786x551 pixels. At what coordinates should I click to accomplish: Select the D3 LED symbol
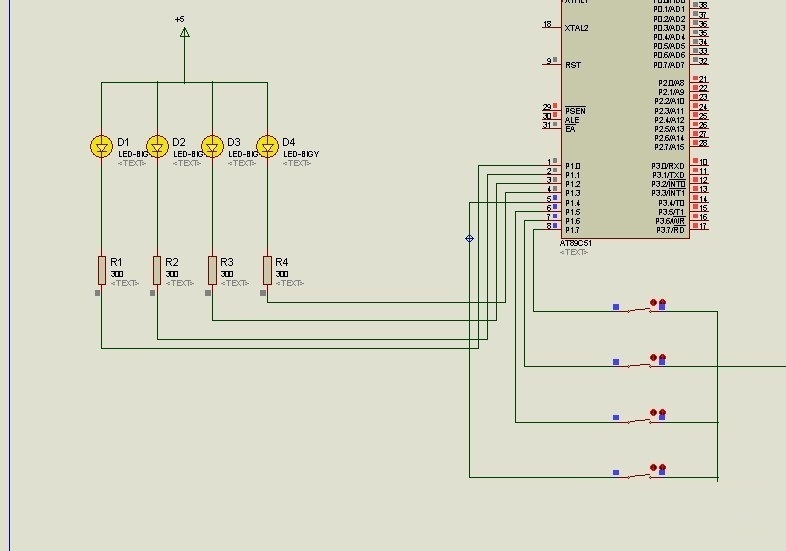click(212, 147)
